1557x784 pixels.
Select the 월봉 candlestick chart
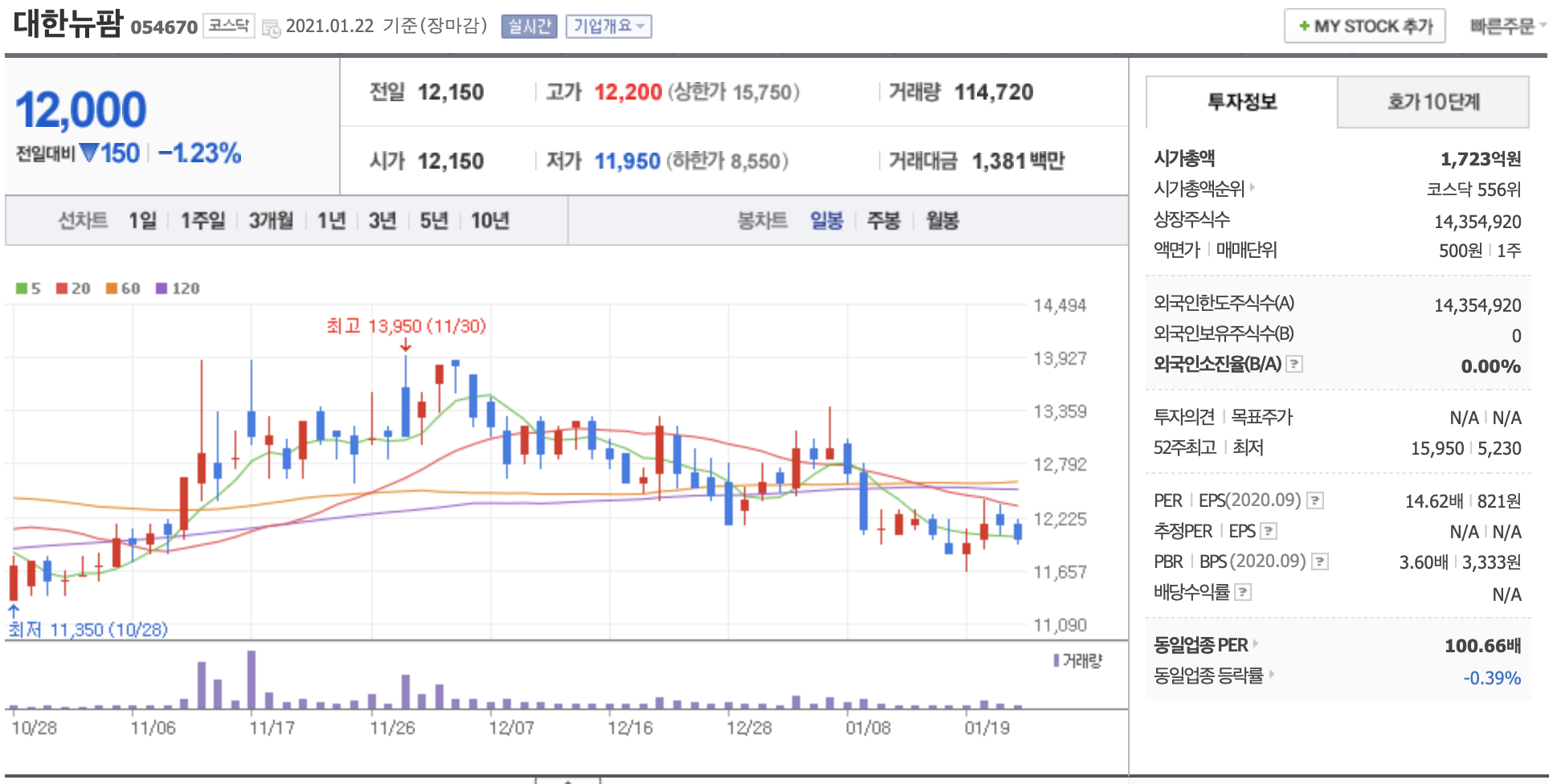pos(942,221)
